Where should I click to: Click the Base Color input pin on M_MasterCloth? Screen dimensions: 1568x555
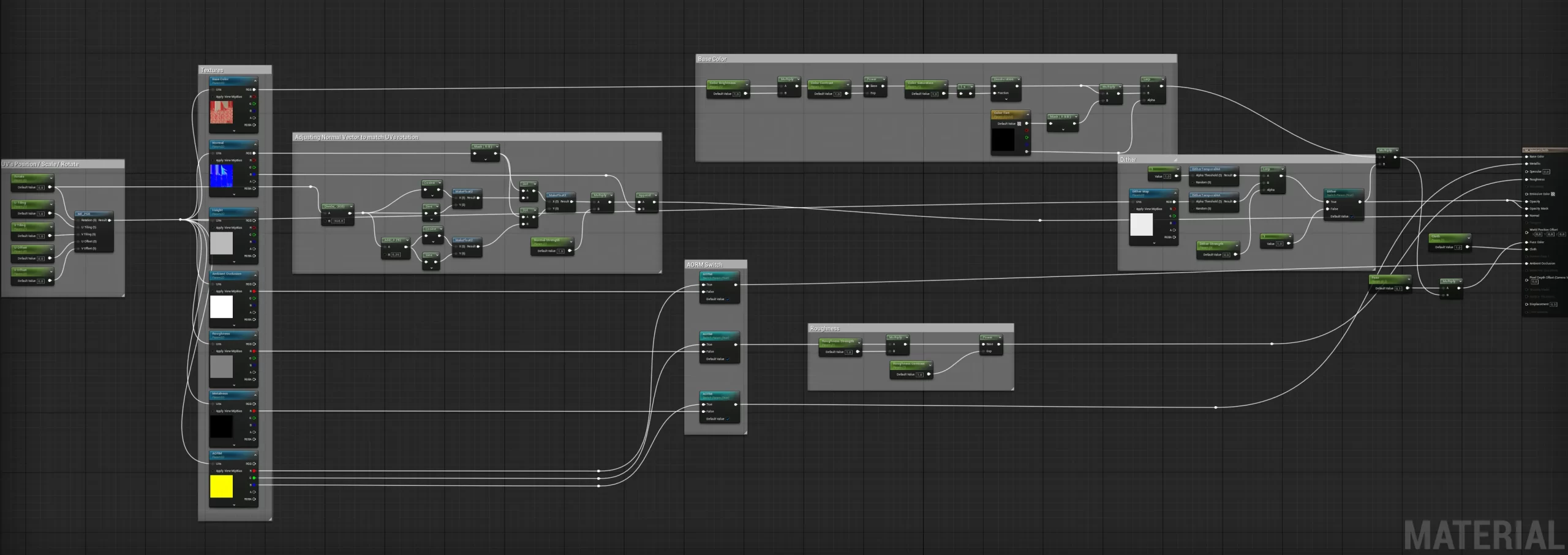(x=1526, y=157)
